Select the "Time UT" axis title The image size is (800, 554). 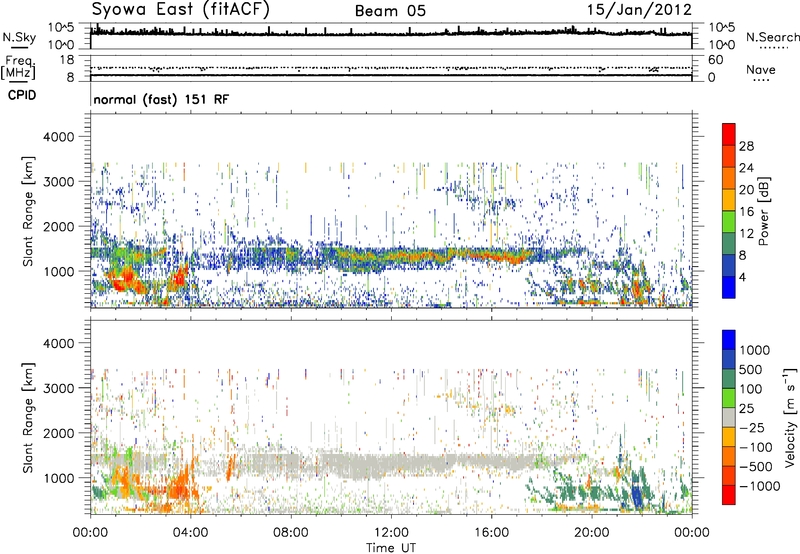[x=391, y=548]
